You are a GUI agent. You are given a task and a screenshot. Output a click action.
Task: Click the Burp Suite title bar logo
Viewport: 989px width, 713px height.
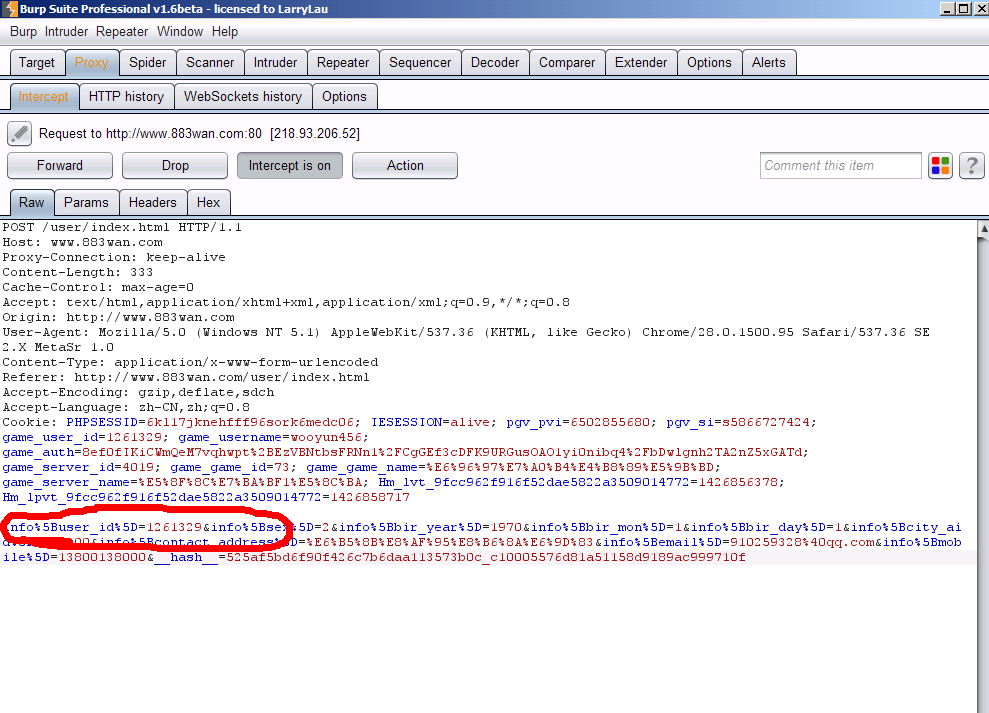(9, 9)
